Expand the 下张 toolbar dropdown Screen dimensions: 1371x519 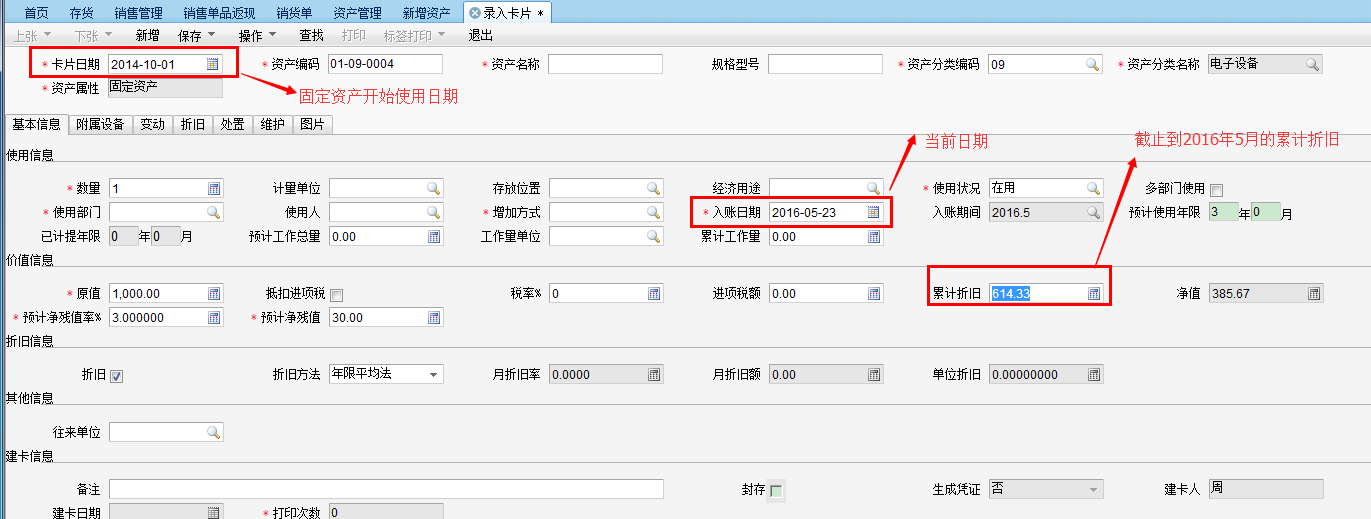click(x=108, y=35)
